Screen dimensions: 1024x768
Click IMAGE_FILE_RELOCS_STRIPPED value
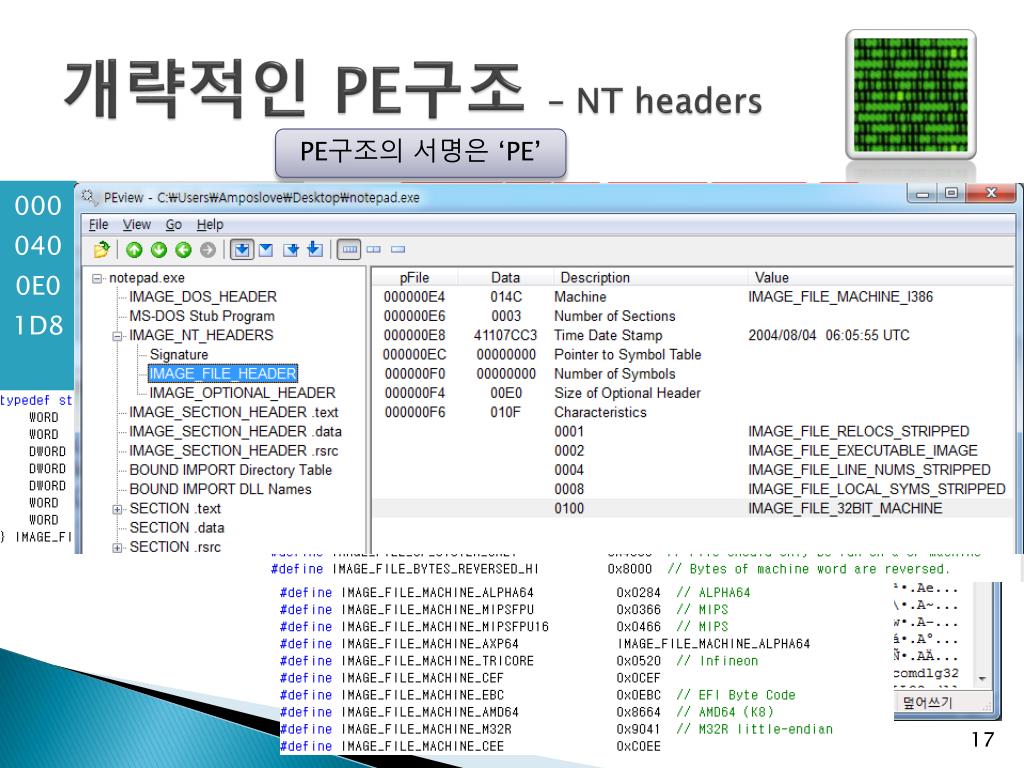[x=859, y=432]
